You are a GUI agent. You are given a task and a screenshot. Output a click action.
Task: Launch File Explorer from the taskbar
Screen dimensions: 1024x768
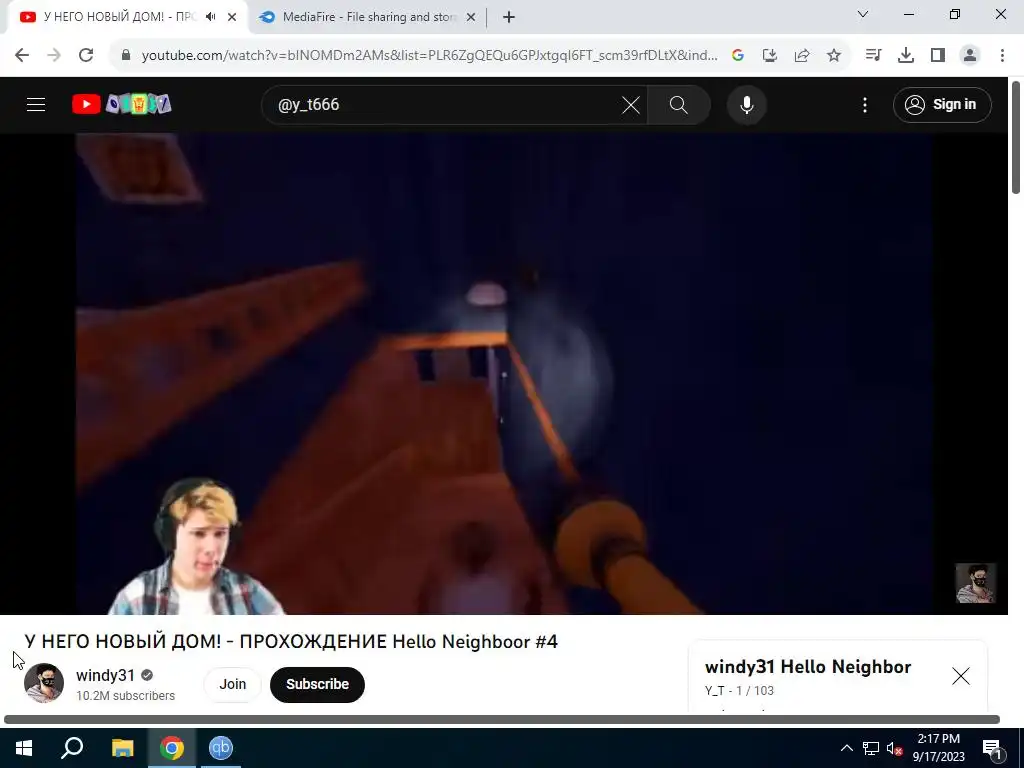[x=122, y=748]
